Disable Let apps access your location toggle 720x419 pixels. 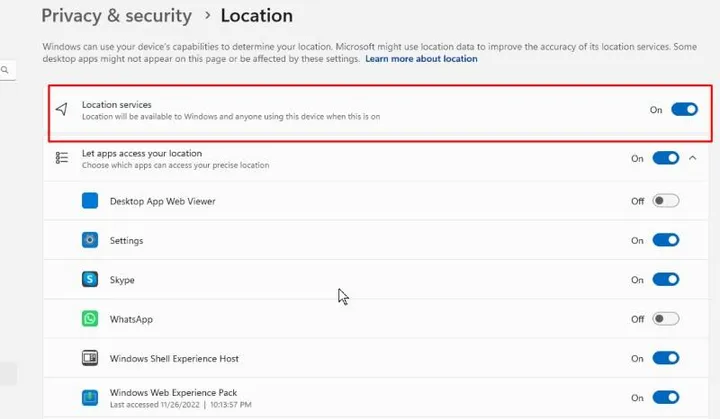[665, 158]
